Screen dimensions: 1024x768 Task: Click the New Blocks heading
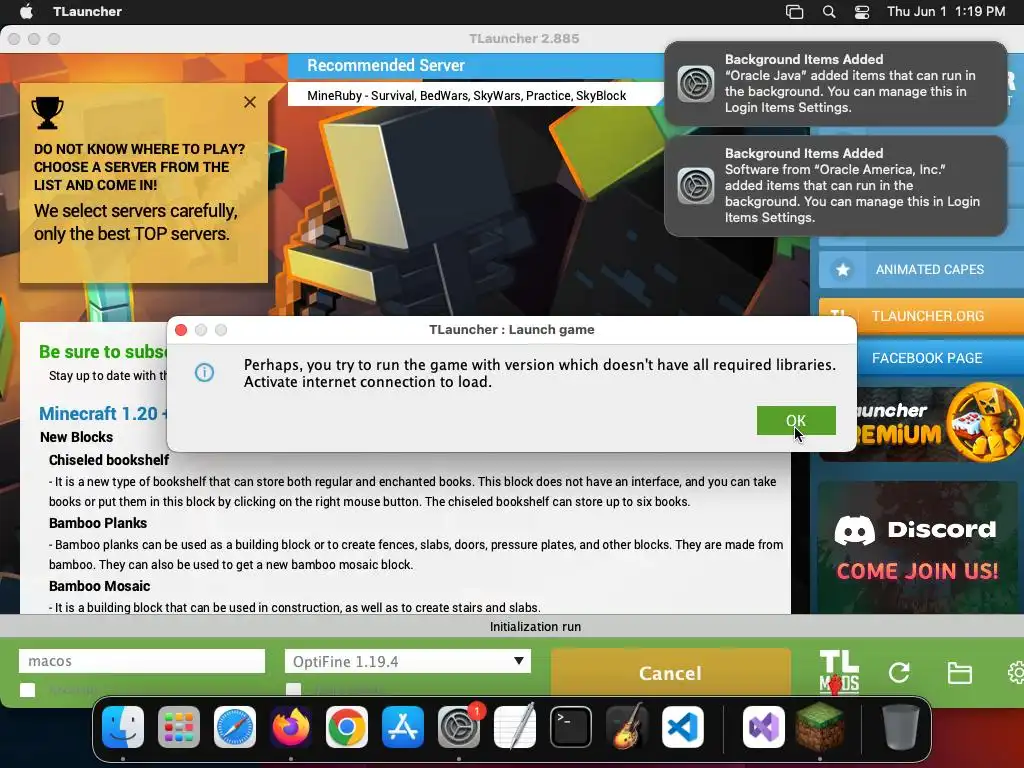[x=76, y=437]
